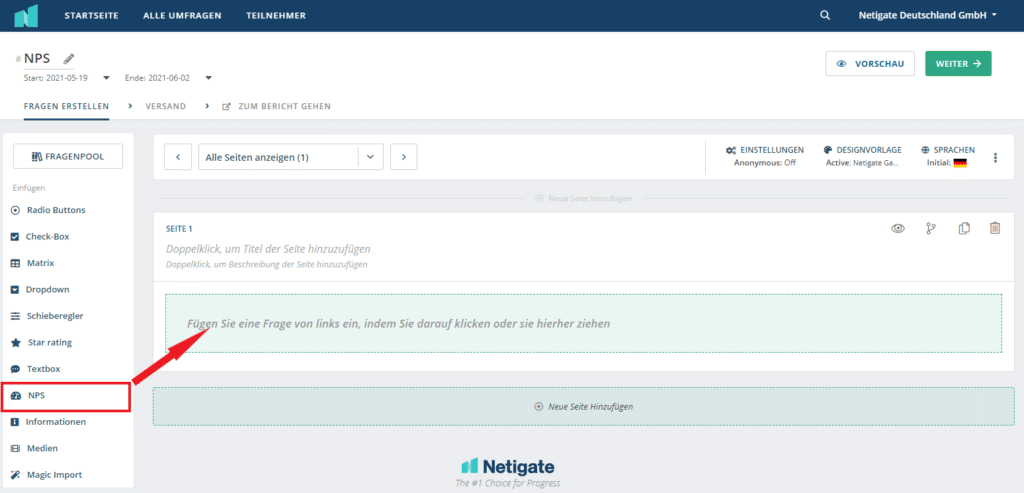Open the Ende date dropdown arrow
This screenshot has height=493, width=1024.
(208, 78)
